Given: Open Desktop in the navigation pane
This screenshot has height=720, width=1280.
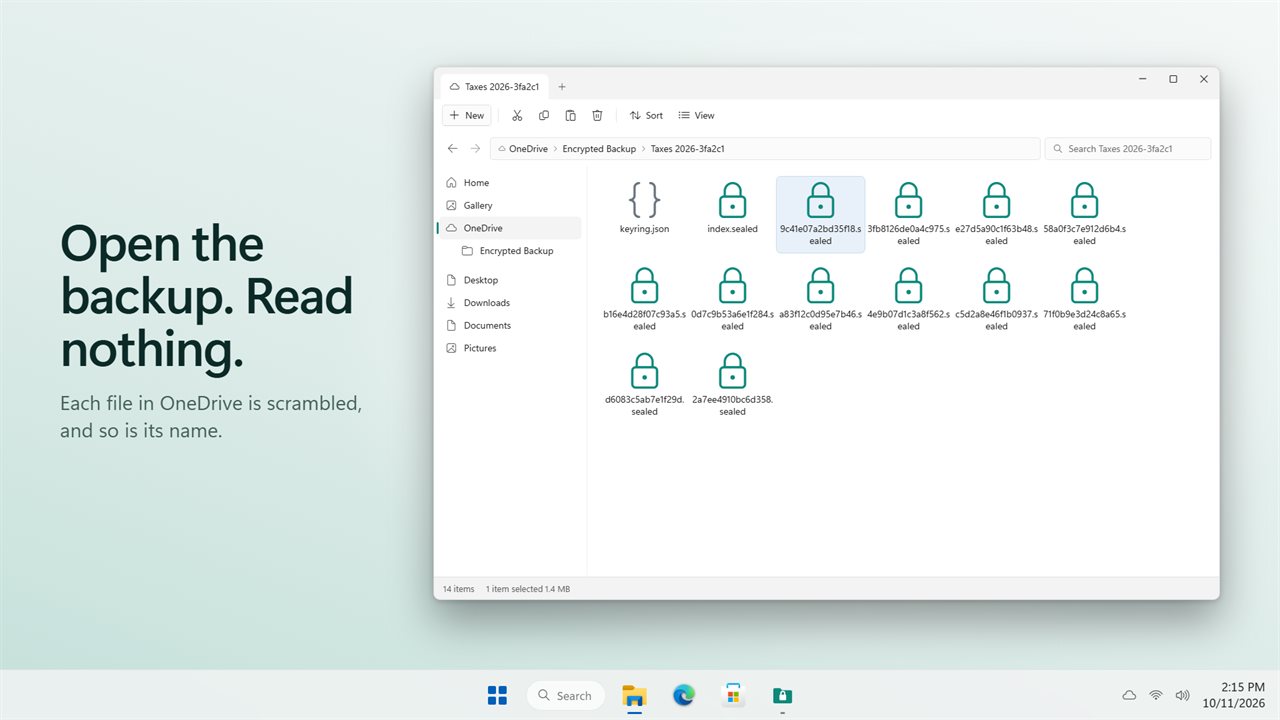Looking at the screenshot, I should click(x=509, y=281).
